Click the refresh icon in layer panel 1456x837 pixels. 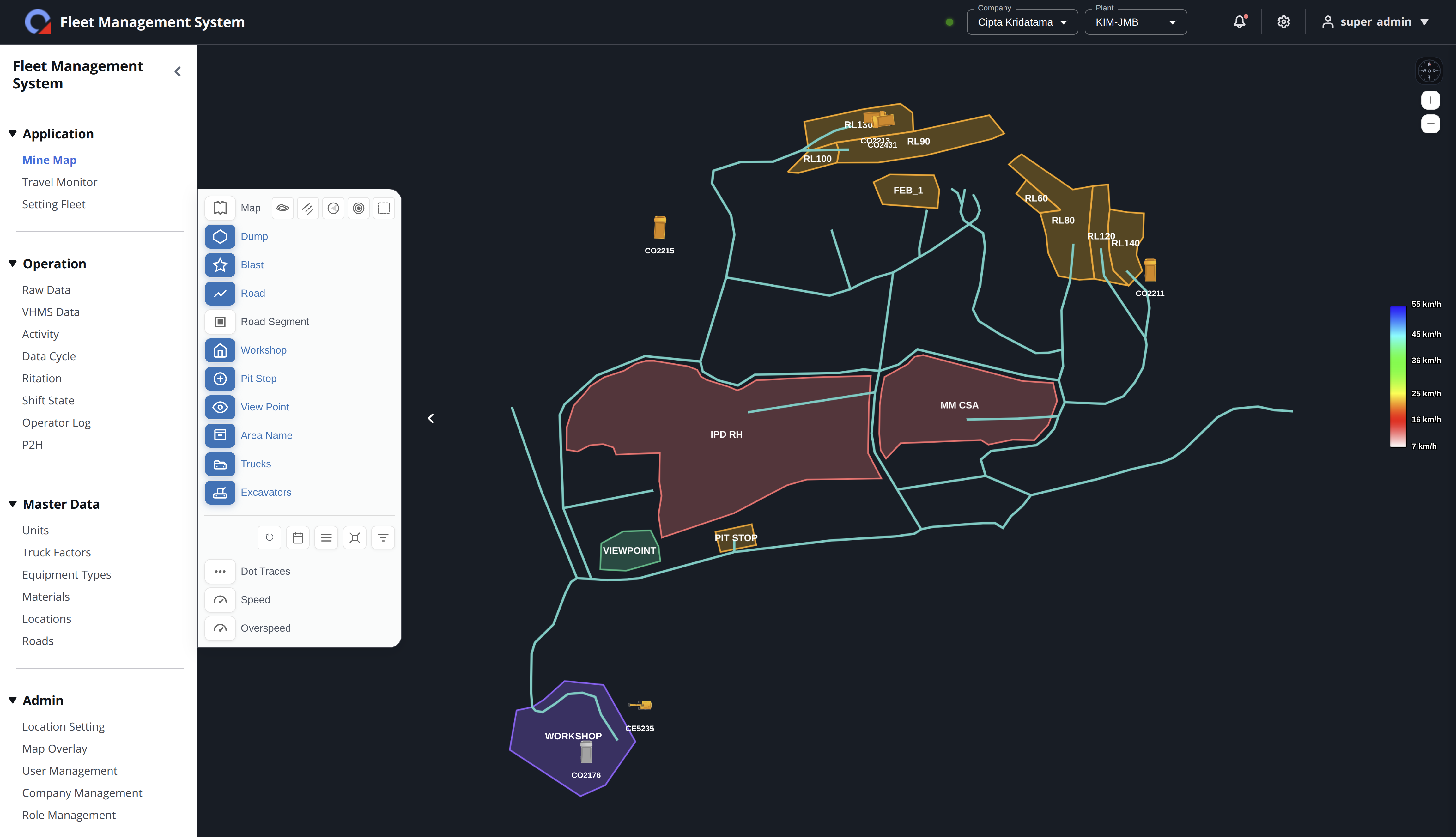click(269, 537)
